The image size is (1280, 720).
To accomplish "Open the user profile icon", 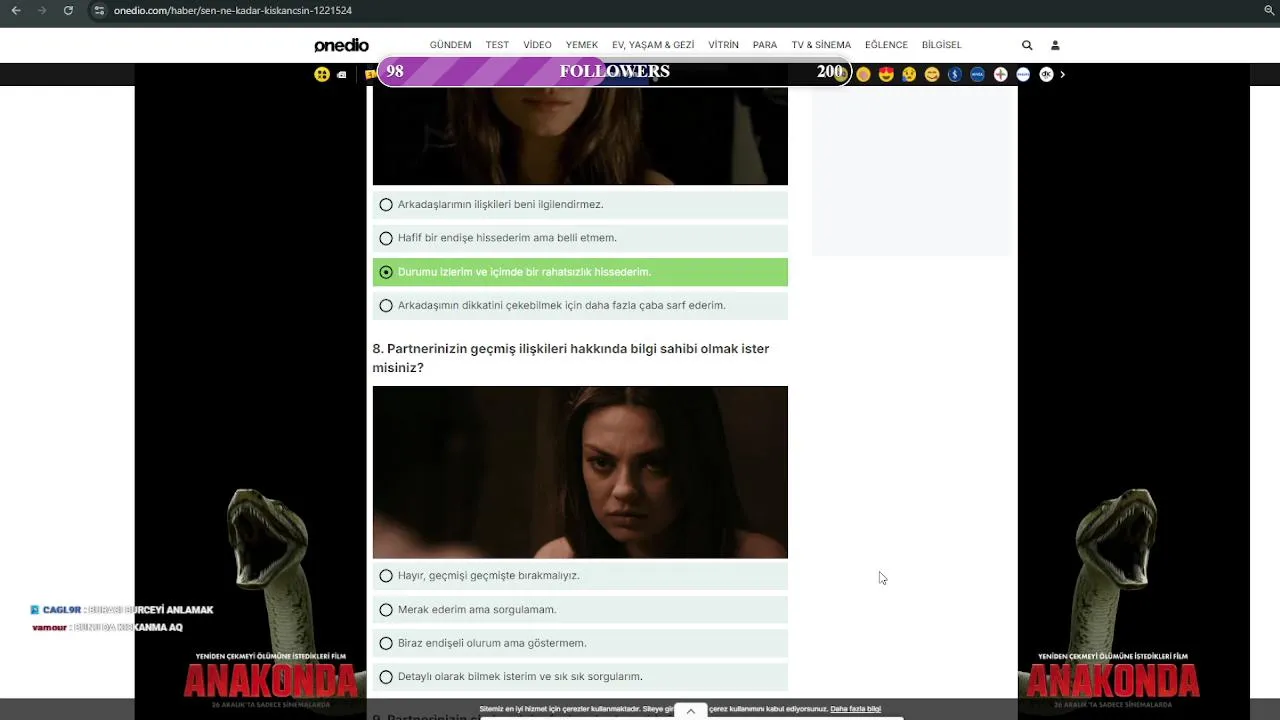I will (x=1055, y=45).
